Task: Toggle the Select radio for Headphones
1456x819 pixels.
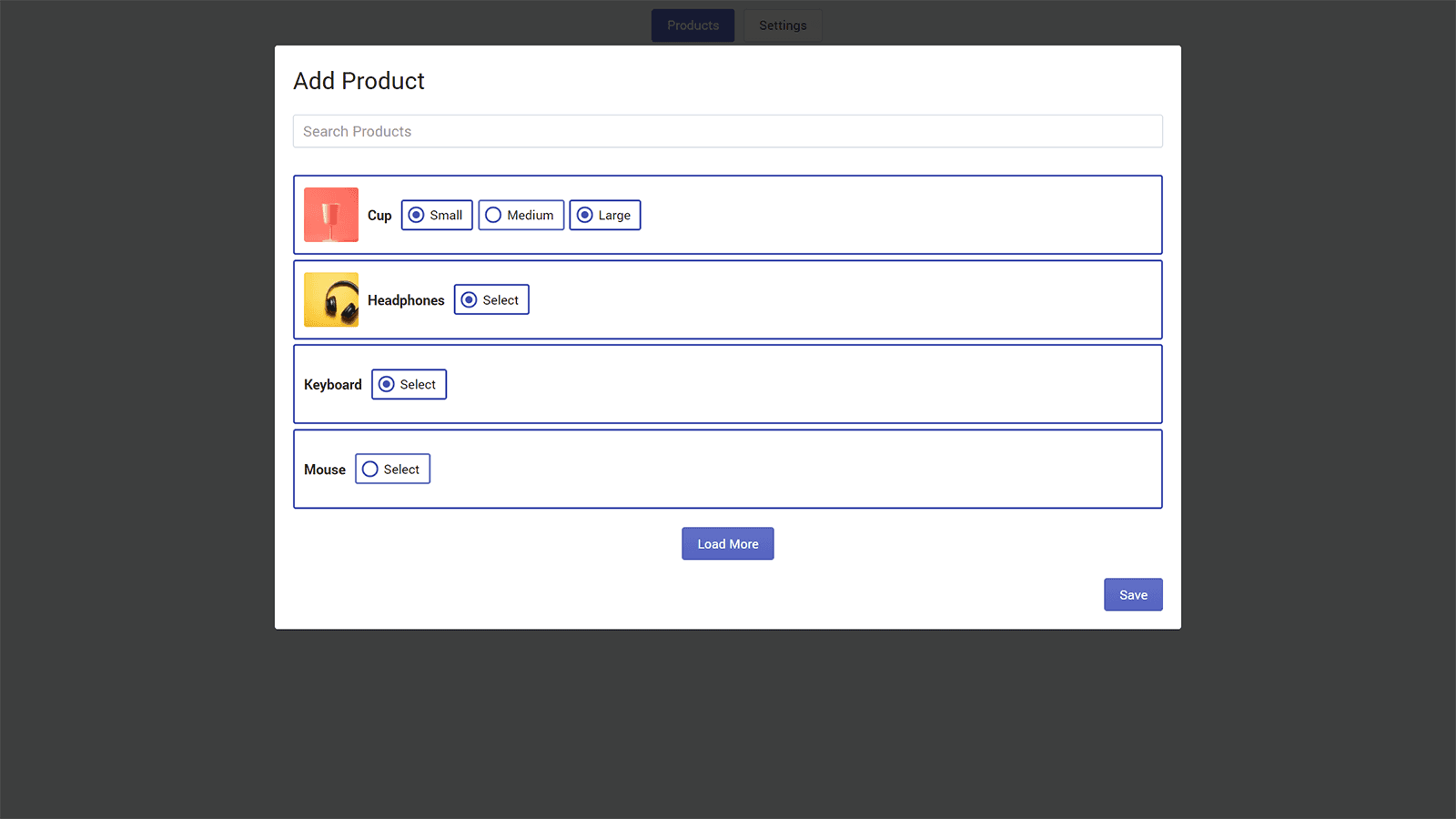Action: pyautogui.click(x=470, y=299)
